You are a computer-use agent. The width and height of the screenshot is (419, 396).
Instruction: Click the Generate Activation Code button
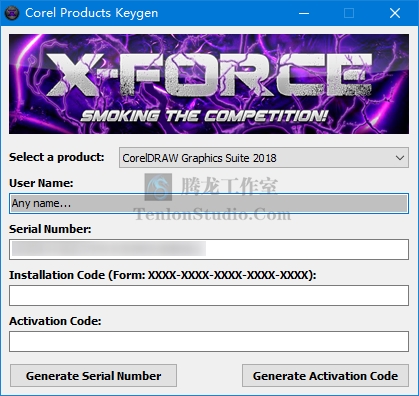point(325,376)
